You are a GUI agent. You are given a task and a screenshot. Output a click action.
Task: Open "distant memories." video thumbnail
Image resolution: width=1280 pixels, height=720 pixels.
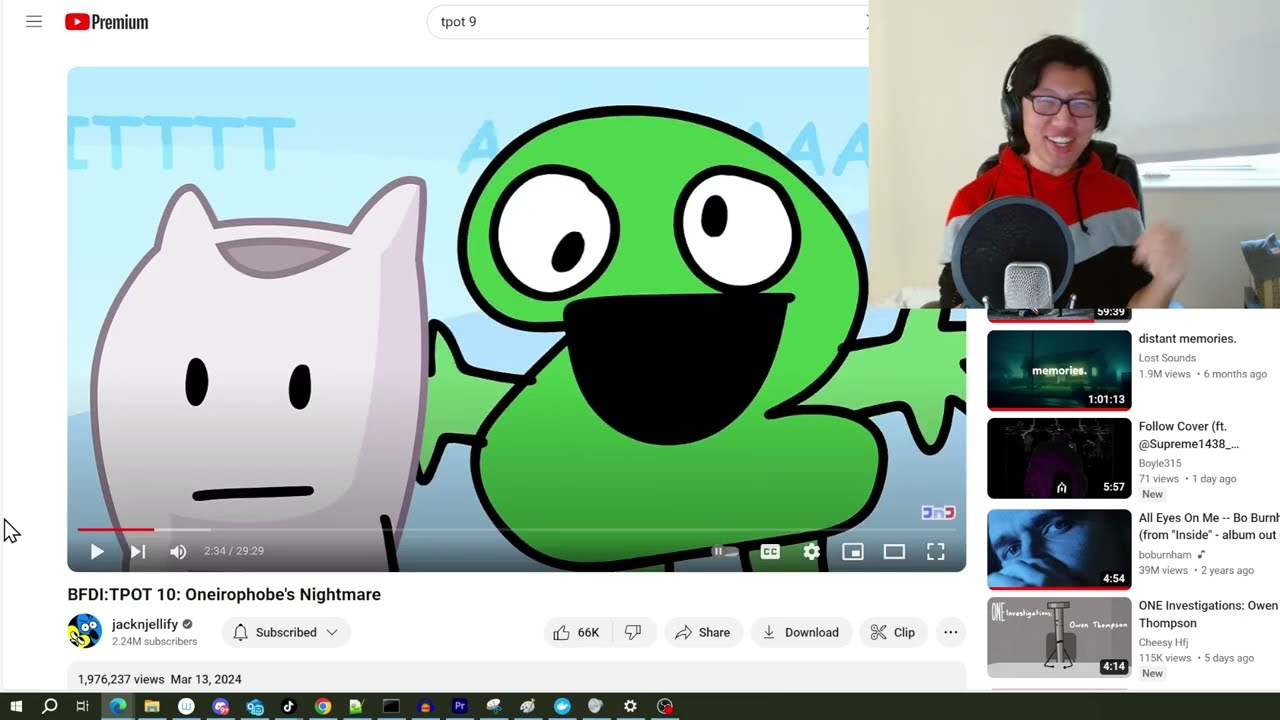pyautogui.click(x=1059, y=370)
